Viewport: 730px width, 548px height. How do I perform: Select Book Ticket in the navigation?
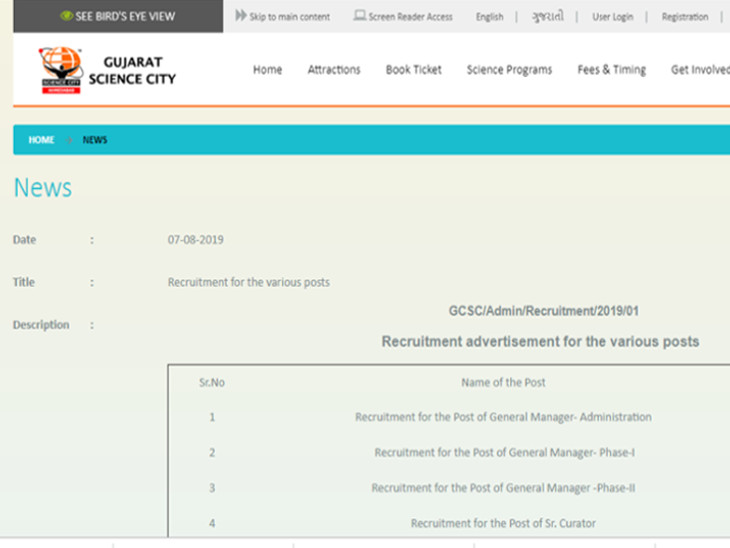(x=413, y=70)
